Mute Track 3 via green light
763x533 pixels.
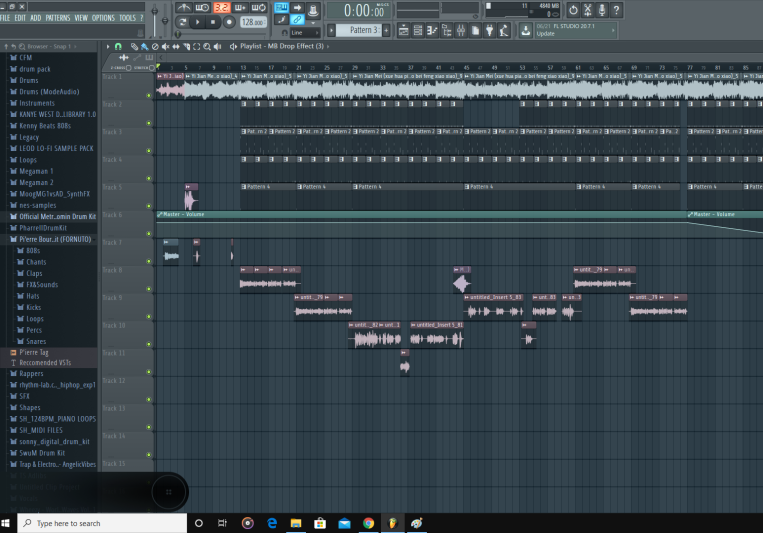click(149, 151)
